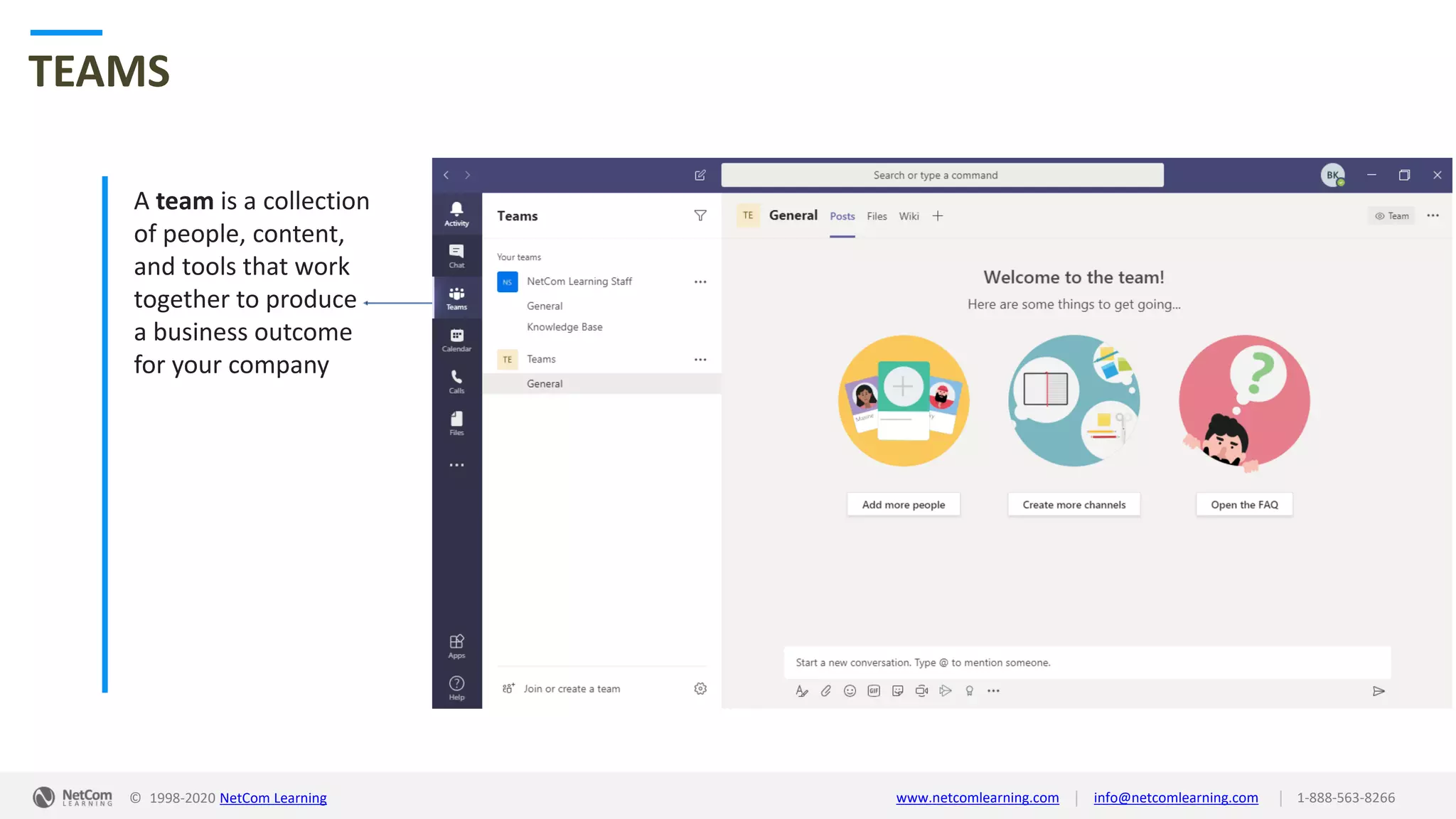Start a new chat with compose icon
The height and width of the screenshot is (819, 1456).
[700, 175]
